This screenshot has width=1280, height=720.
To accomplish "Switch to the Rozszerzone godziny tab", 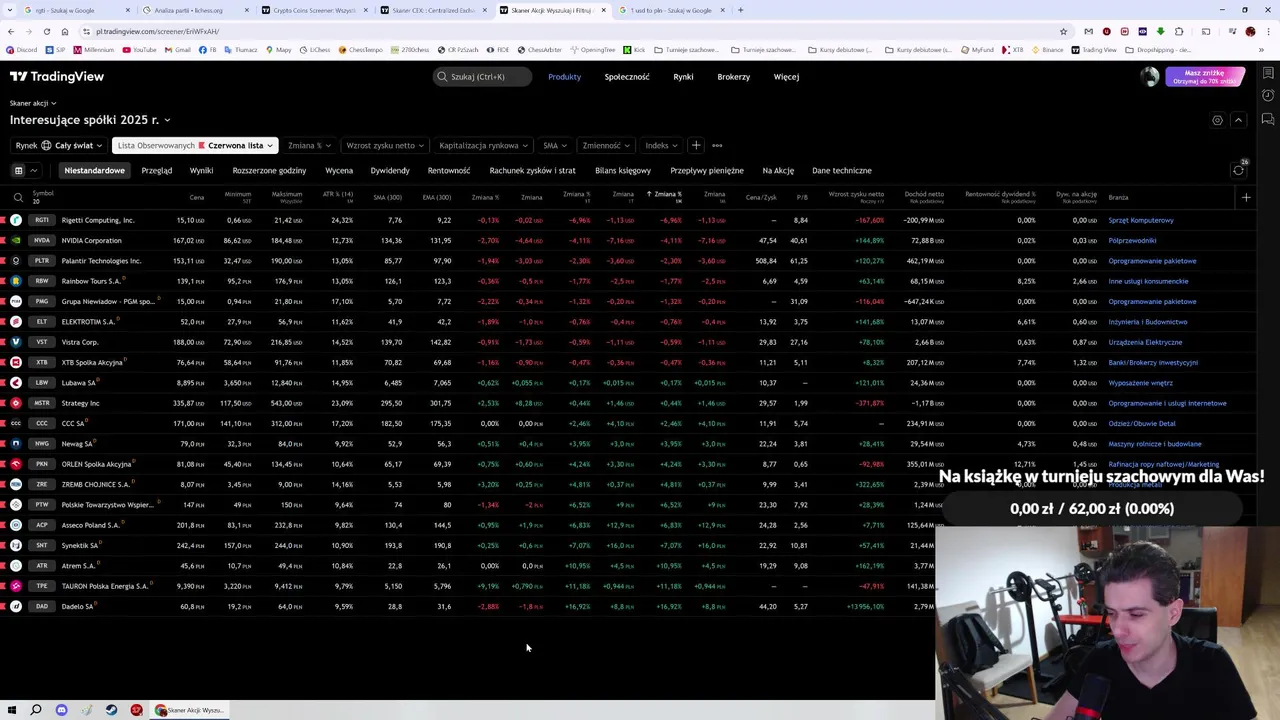I will coord(269,170).
